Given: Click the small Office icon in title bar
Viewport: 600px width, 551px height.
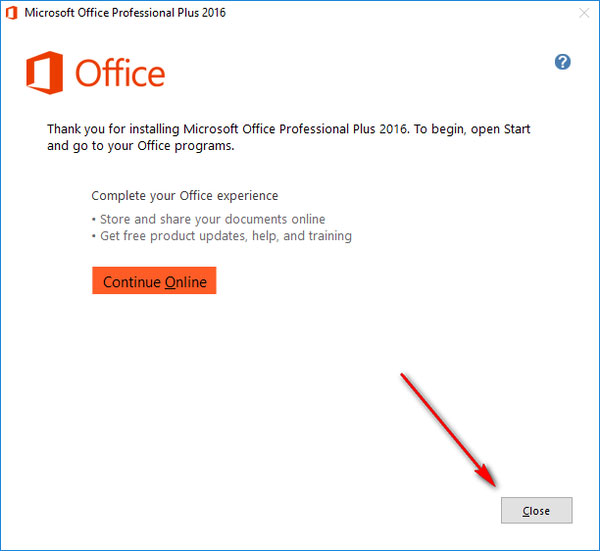Looking at the screenshot, I should tap(12, 14).
